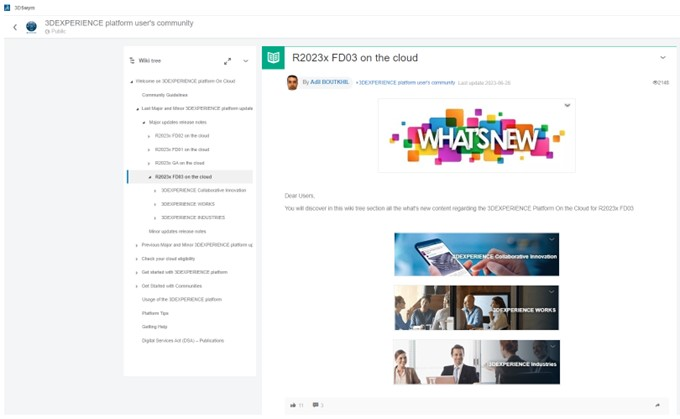Open chevron on Collaborative Innovation banner
The image size is (680, 419).
pyautogui.click(x=552, y=239)
